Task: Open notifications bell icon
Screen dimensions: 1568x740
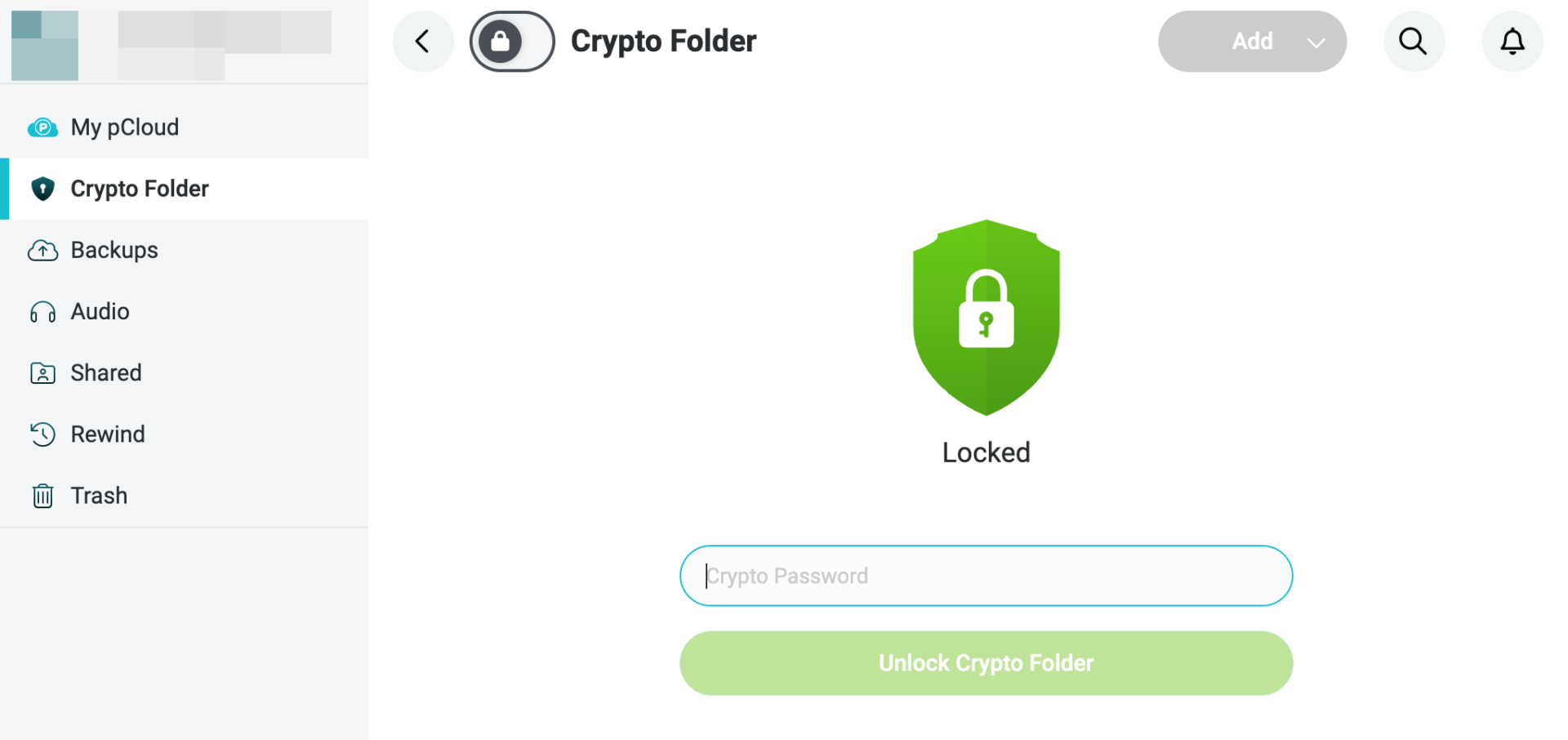Action: coord(1512,42)
